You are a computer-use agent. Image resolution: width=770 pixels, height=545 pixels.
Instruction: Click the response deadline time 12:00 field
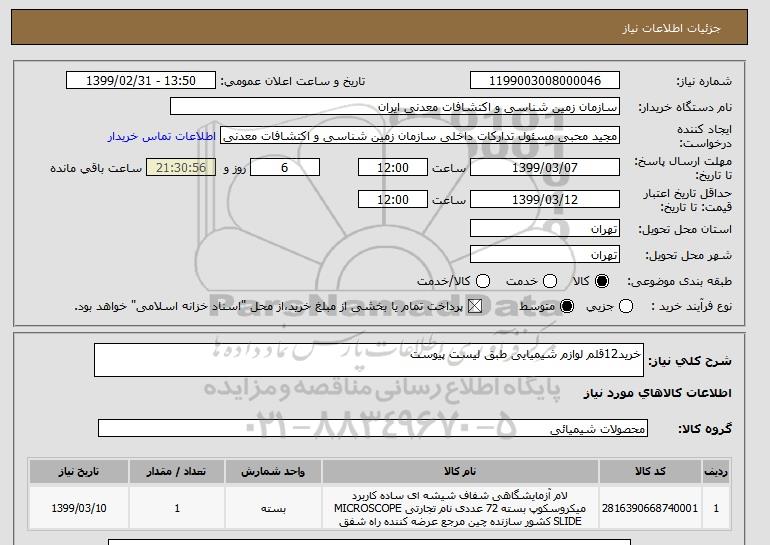point(393,167)
